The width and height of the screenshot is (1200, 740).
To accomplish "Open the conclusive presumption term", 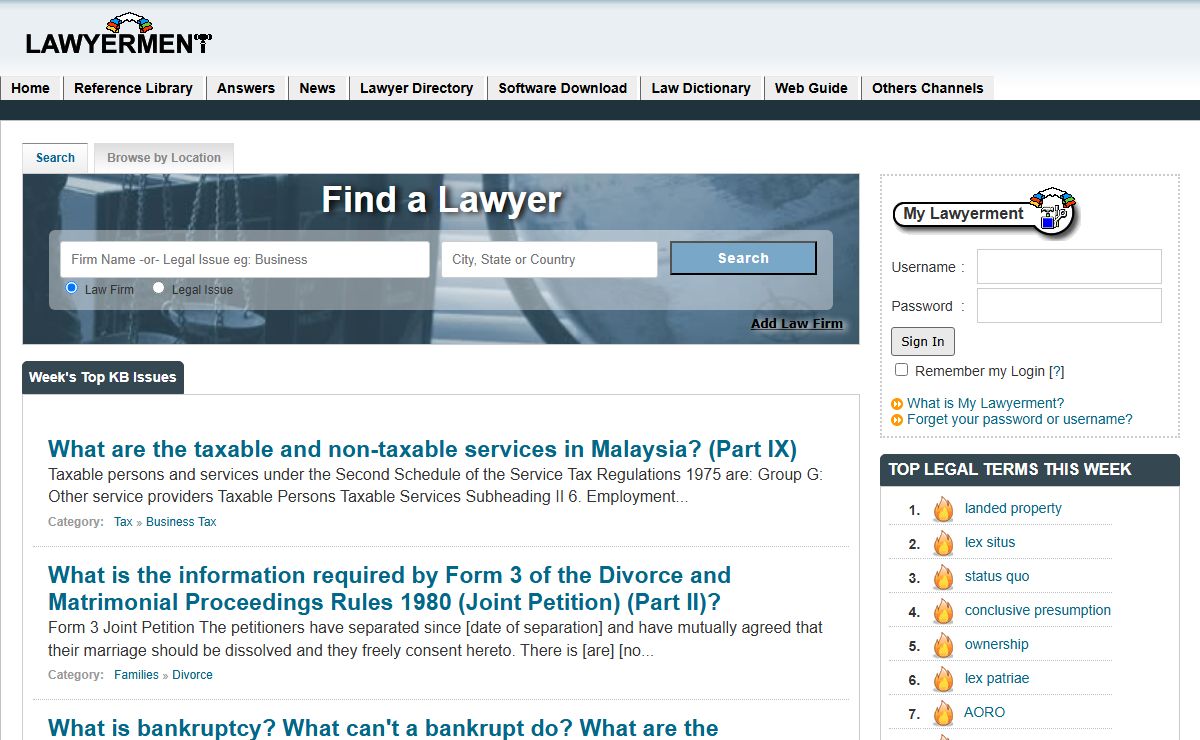I will click(x=1038, y=610).
